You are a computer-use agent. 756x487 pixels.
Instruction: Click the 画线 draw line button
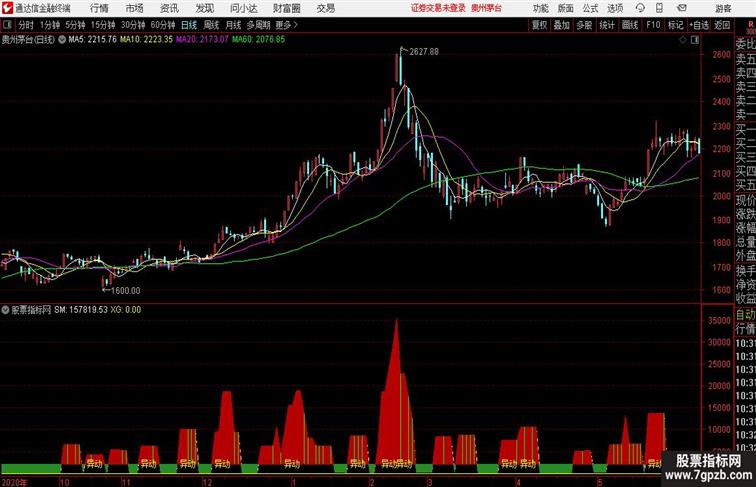(630, 25)
